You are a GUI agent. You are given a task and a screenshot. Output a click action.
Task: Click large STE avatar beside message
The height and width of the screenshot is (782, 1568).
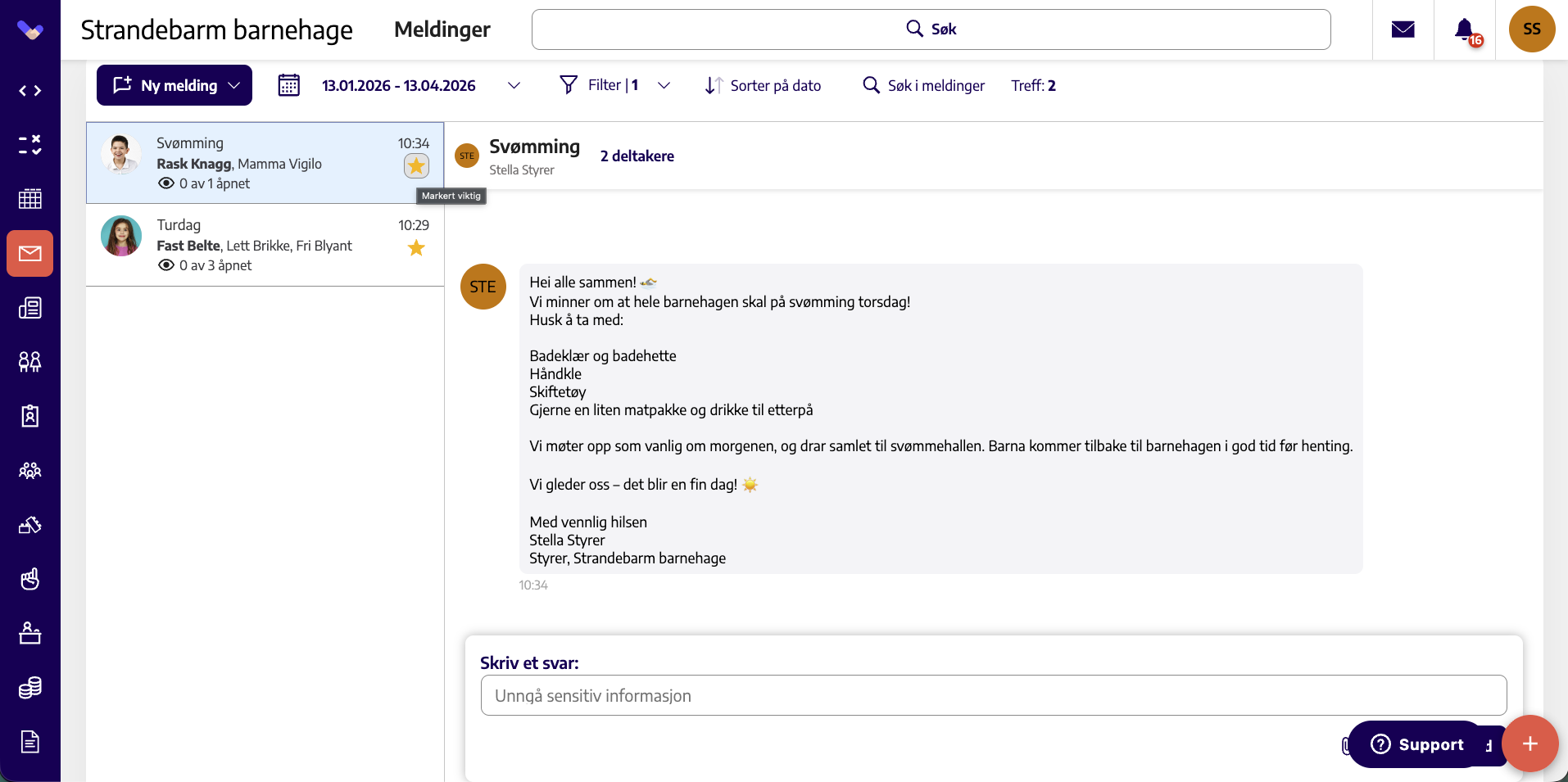[x=483, y=287]
